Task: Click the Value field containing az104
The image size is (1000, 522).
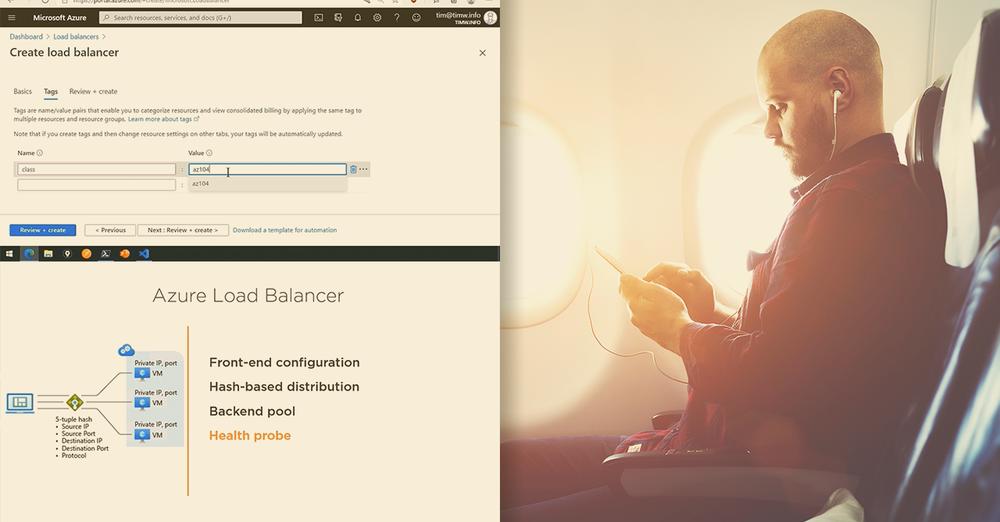Action: click(x=267, y=169)
